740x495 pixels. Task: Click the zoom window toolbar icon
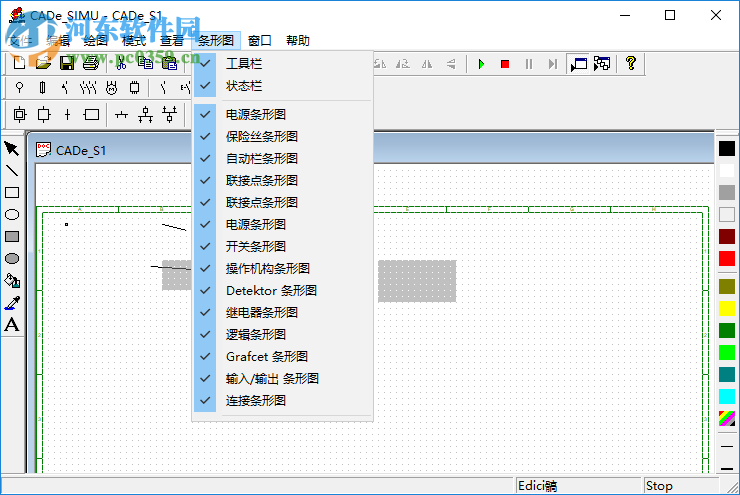[x=579, y=64]
